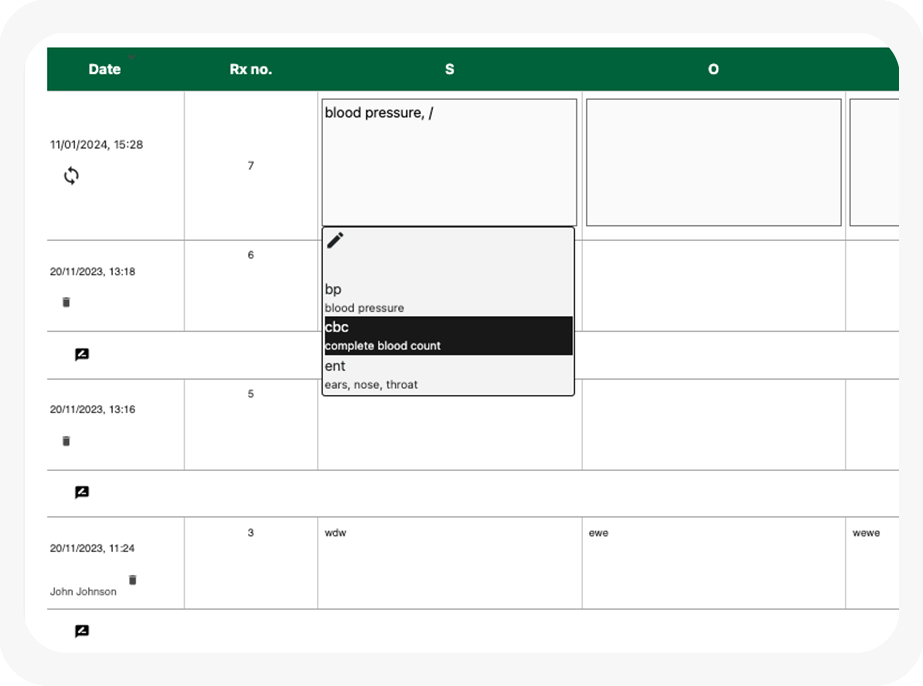The width and height of the screenshot is (923, 686).
Task: Click Rx number 6 cell
Action: pyautogui.click(x=251, y=286)
